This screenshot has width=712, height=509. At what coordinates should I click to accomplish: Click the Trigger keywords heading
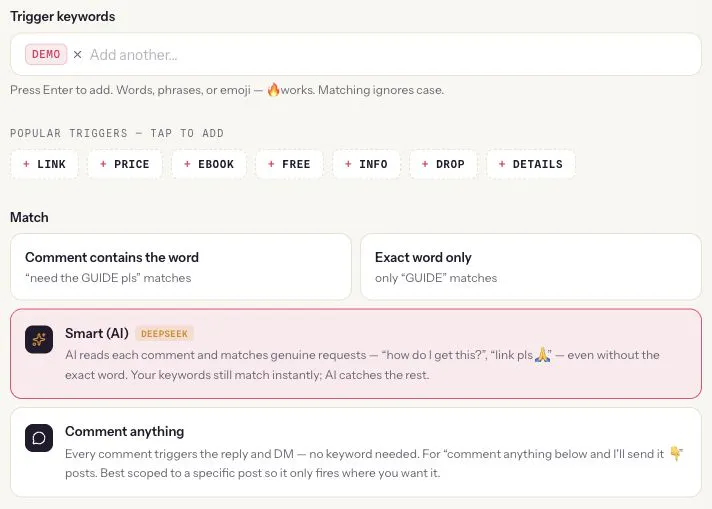coord(63,16)
